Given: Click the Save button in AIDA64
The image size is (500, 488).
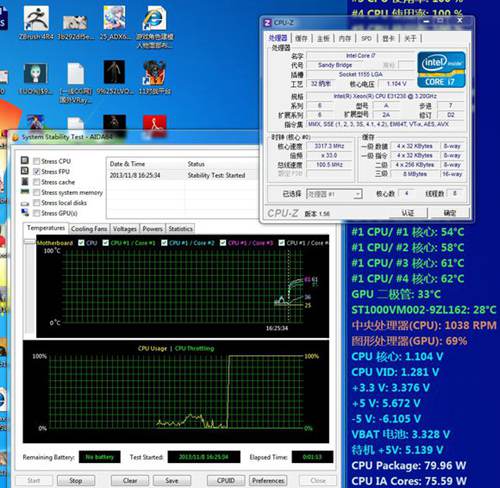Looking at the screenshot, I should click(172, 480).
